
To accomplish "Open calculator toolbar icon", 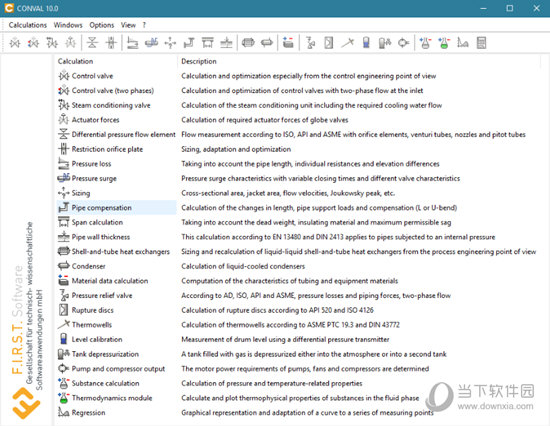I will click(x=481, y=43).
